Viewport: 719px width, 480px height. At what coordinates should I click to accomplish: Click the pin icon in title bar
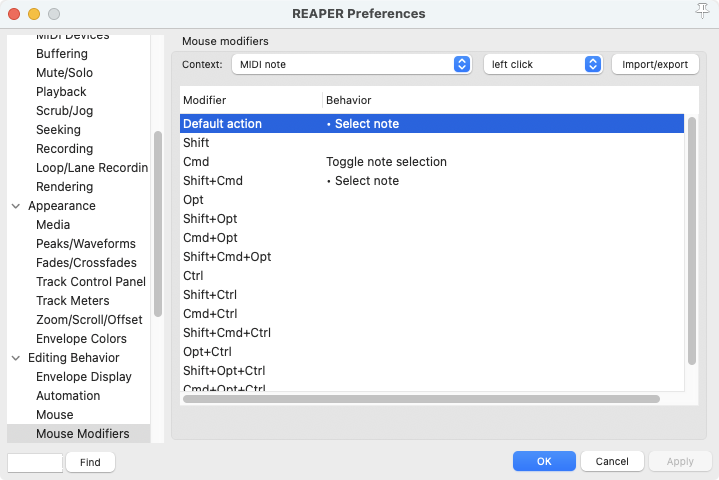(701, 11)
